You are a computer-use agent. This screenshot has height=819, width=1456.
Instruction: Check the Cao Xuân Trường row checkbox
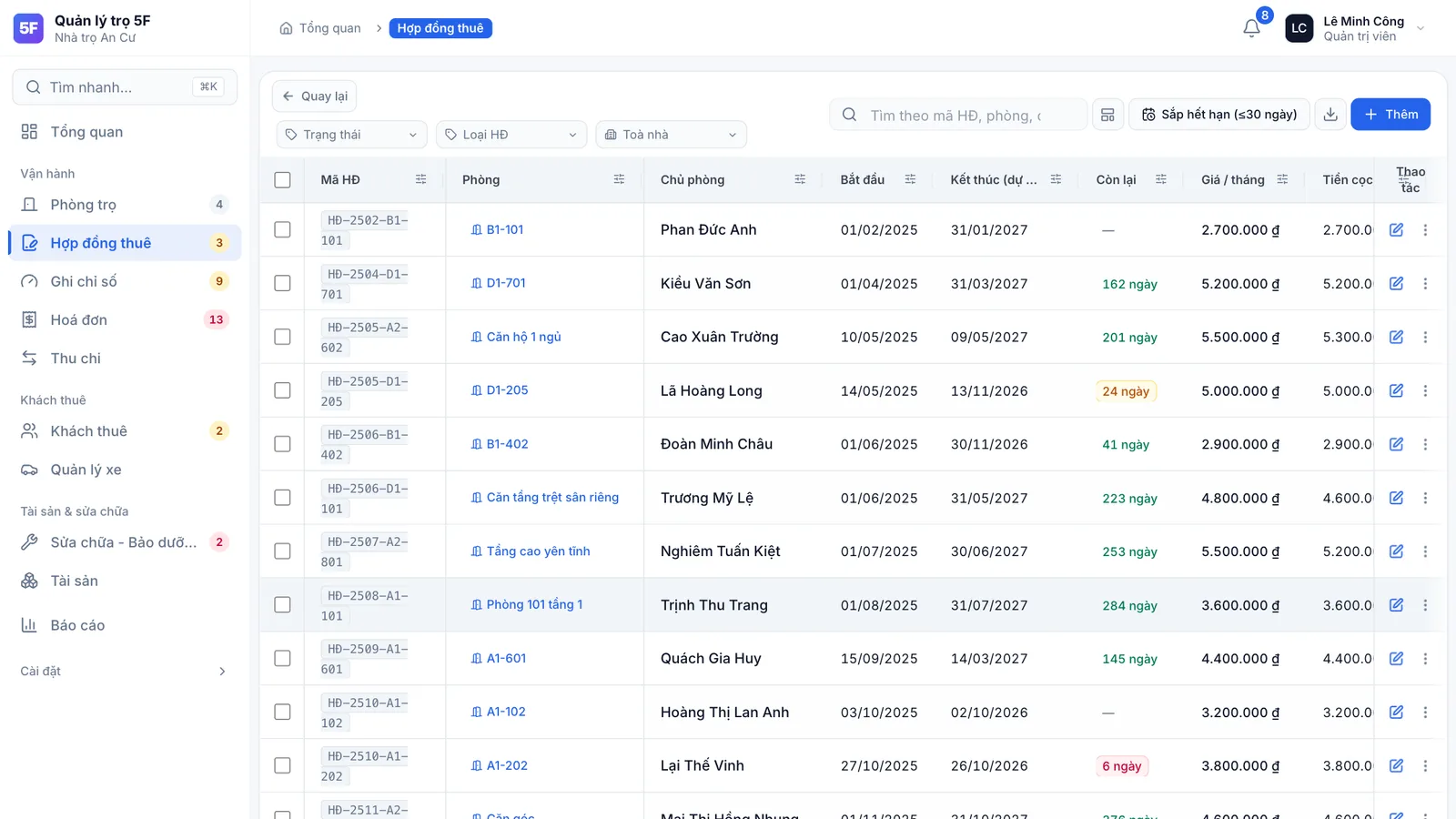pos(282,337)
